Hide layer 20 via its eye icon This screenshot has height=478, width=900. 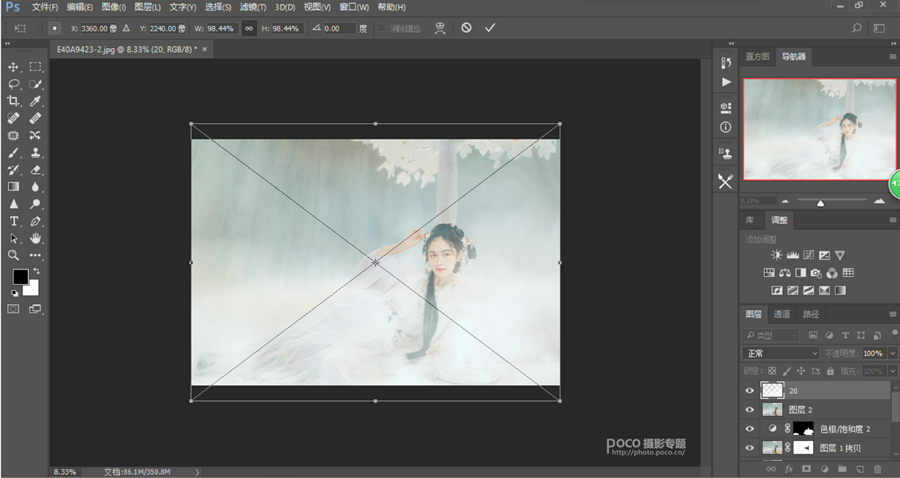(750, 391)
